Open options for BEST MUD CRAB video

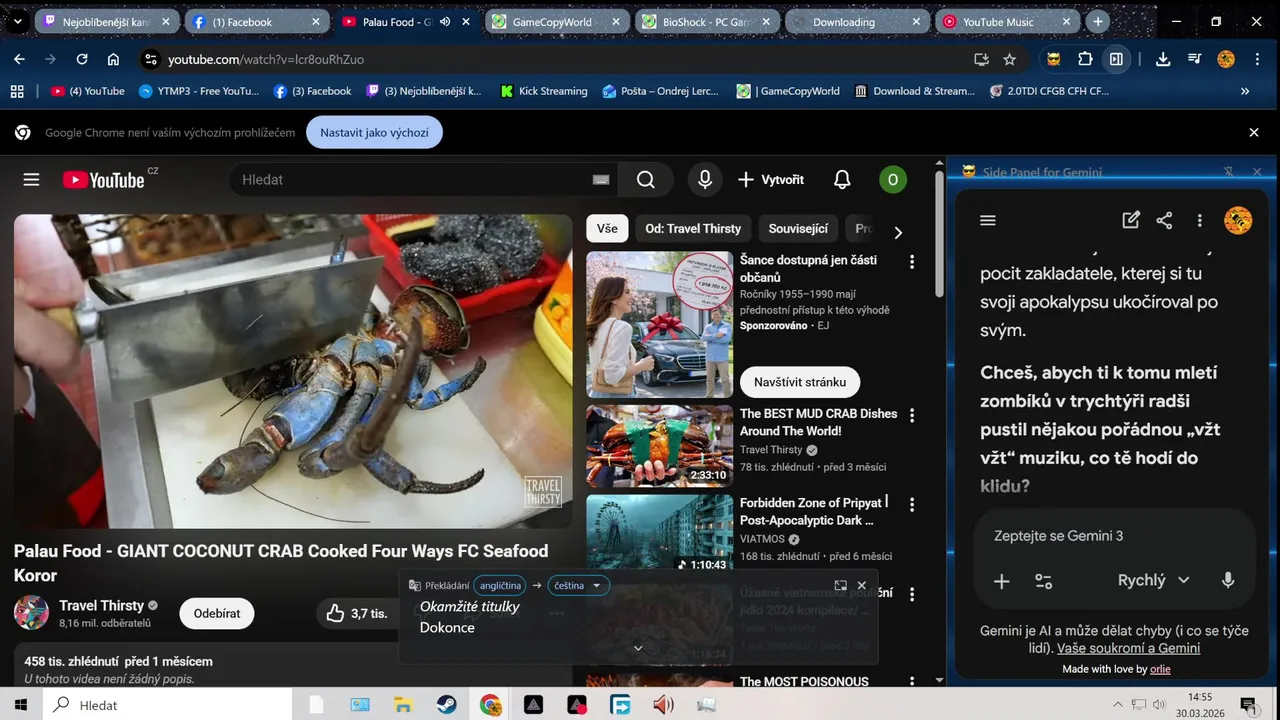(911, 415)
